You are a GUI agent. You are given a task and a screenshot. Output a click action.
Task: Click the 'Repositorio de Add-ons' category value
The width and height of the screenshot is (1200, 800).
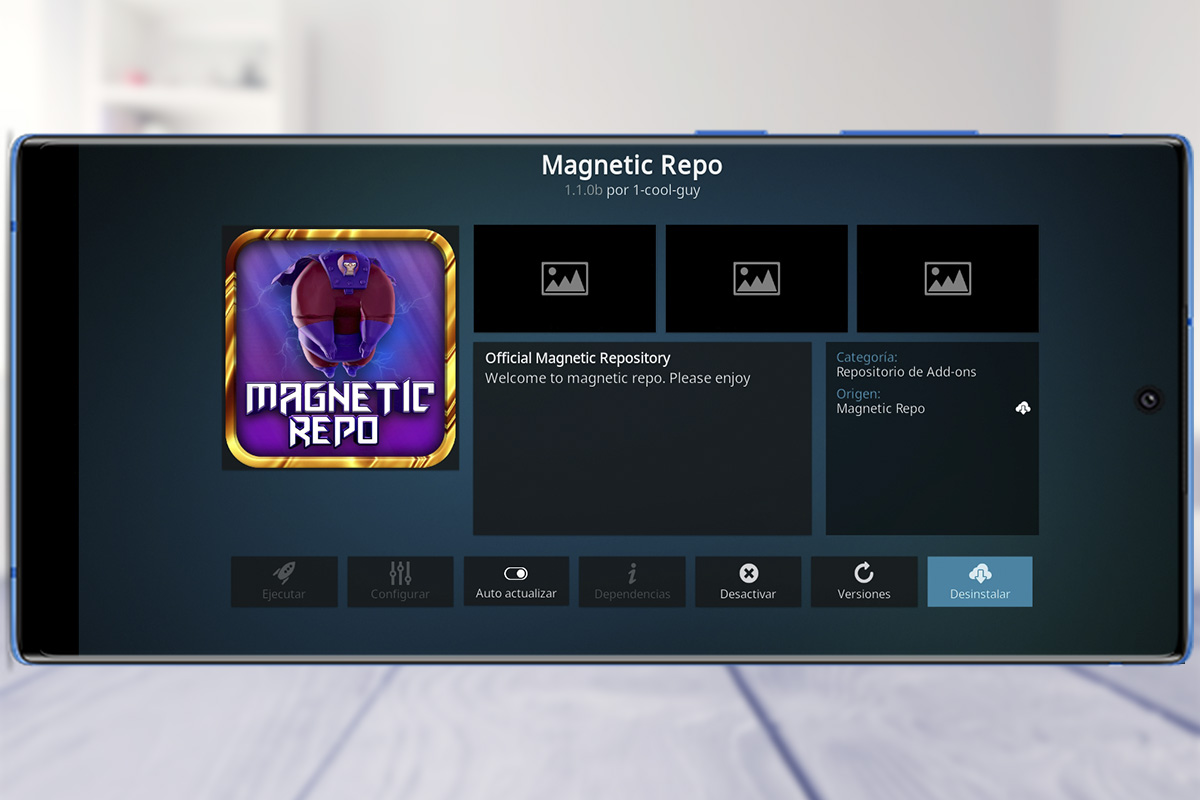(906, 372)
